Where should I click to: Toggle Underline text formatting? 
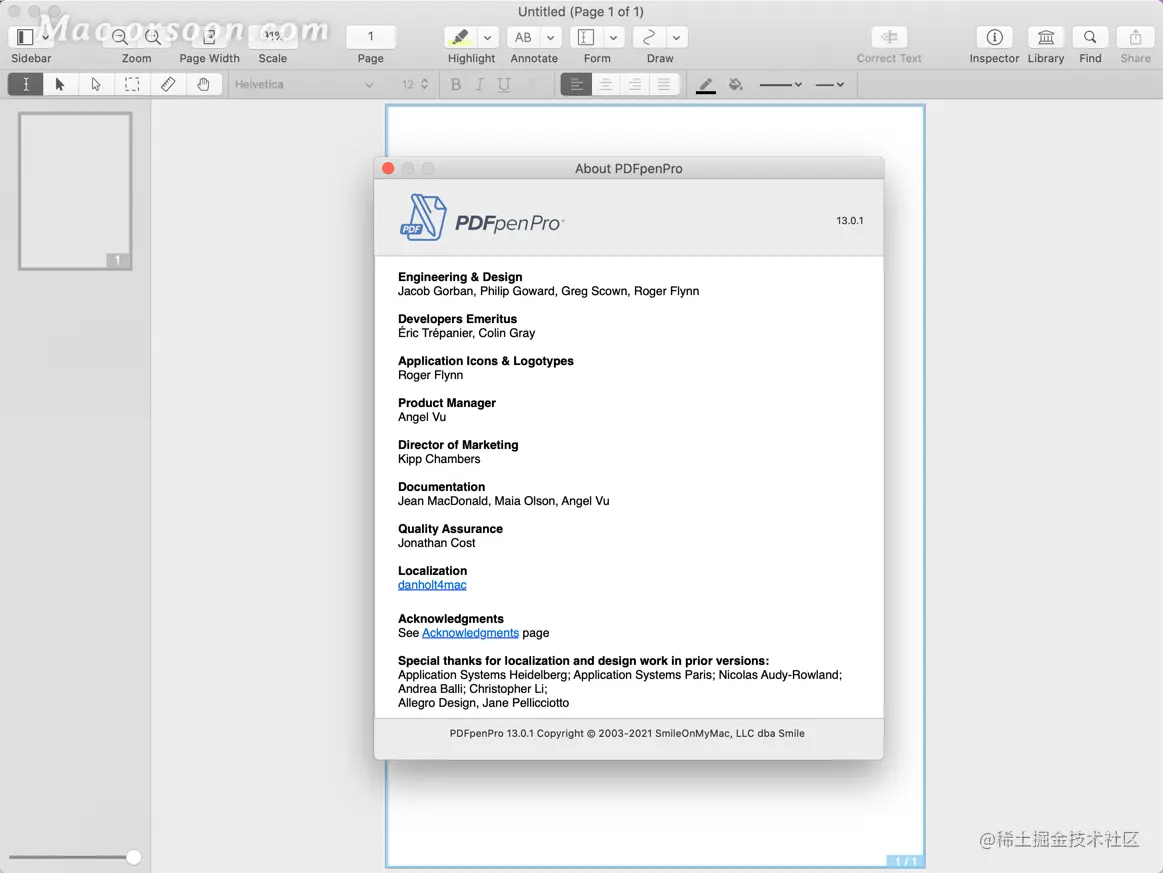(x=504, y=85)
